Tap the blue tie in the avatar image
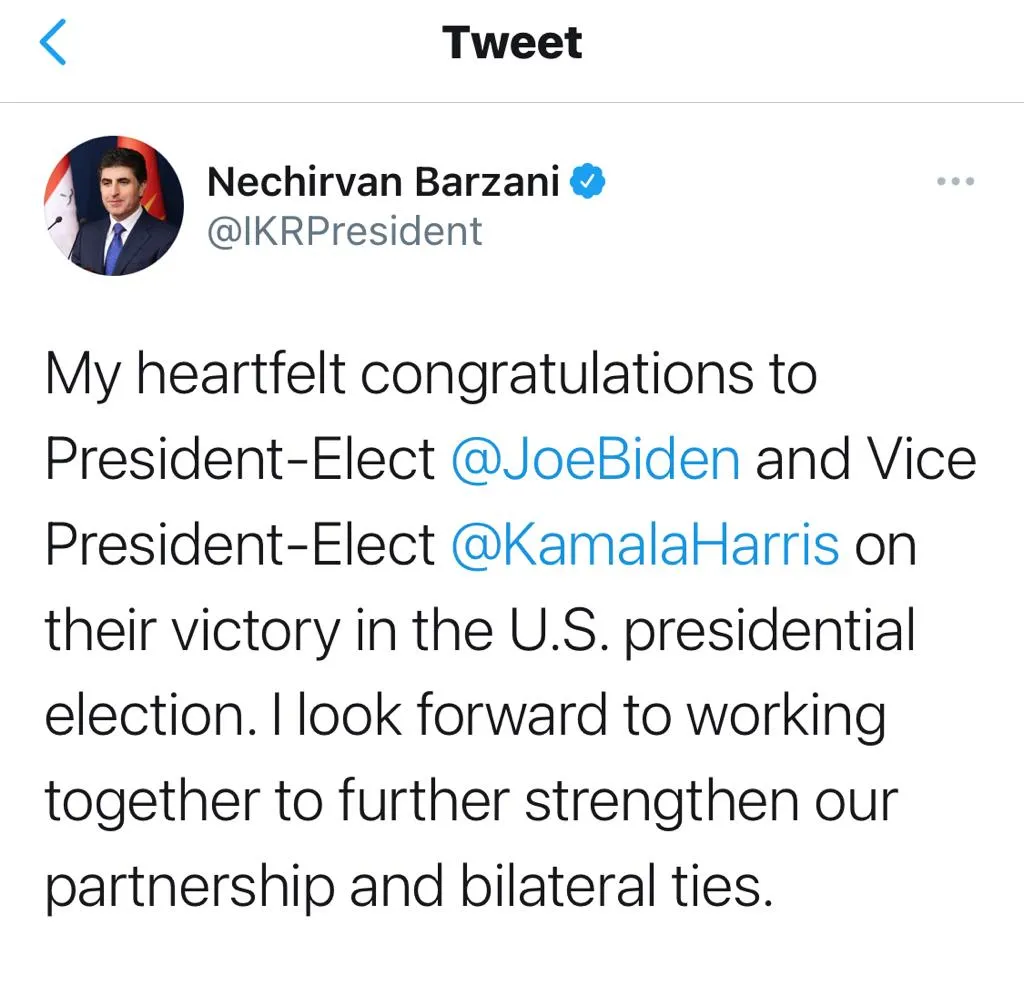This screenshot has height=987, width=1024. 114,249
